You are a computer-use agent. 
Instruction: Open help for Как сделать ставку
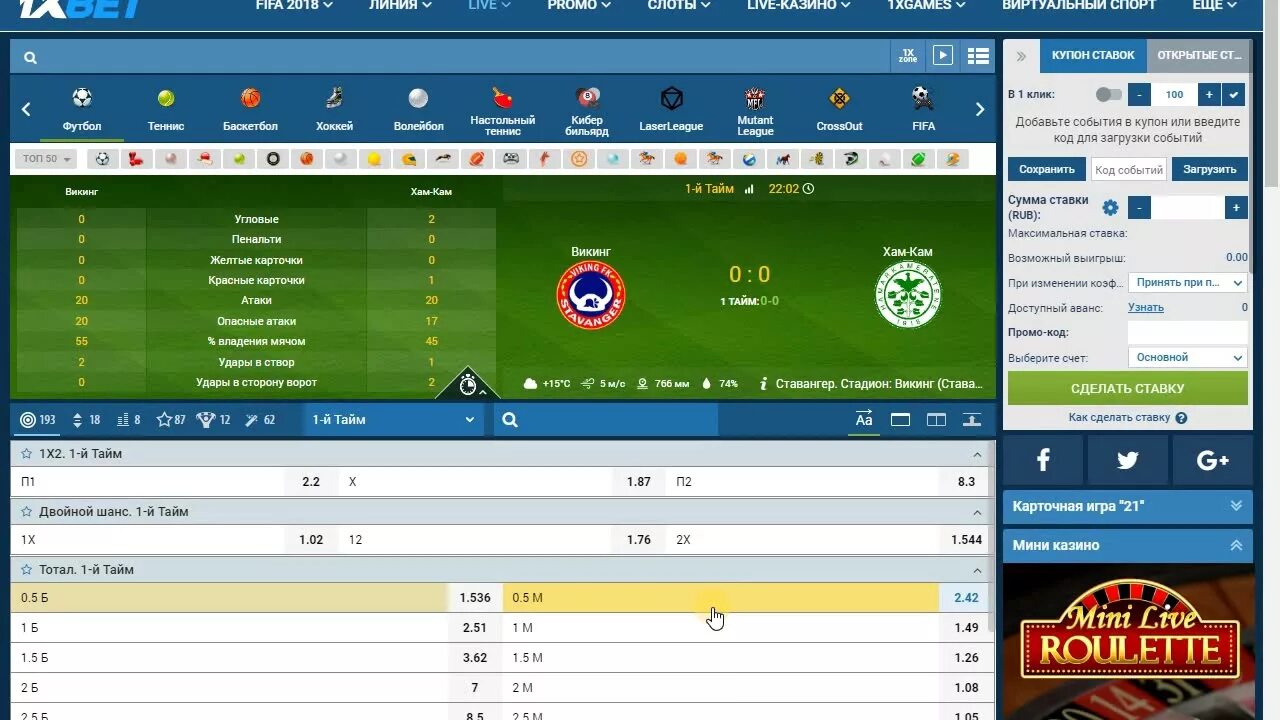pos(1181,418)
